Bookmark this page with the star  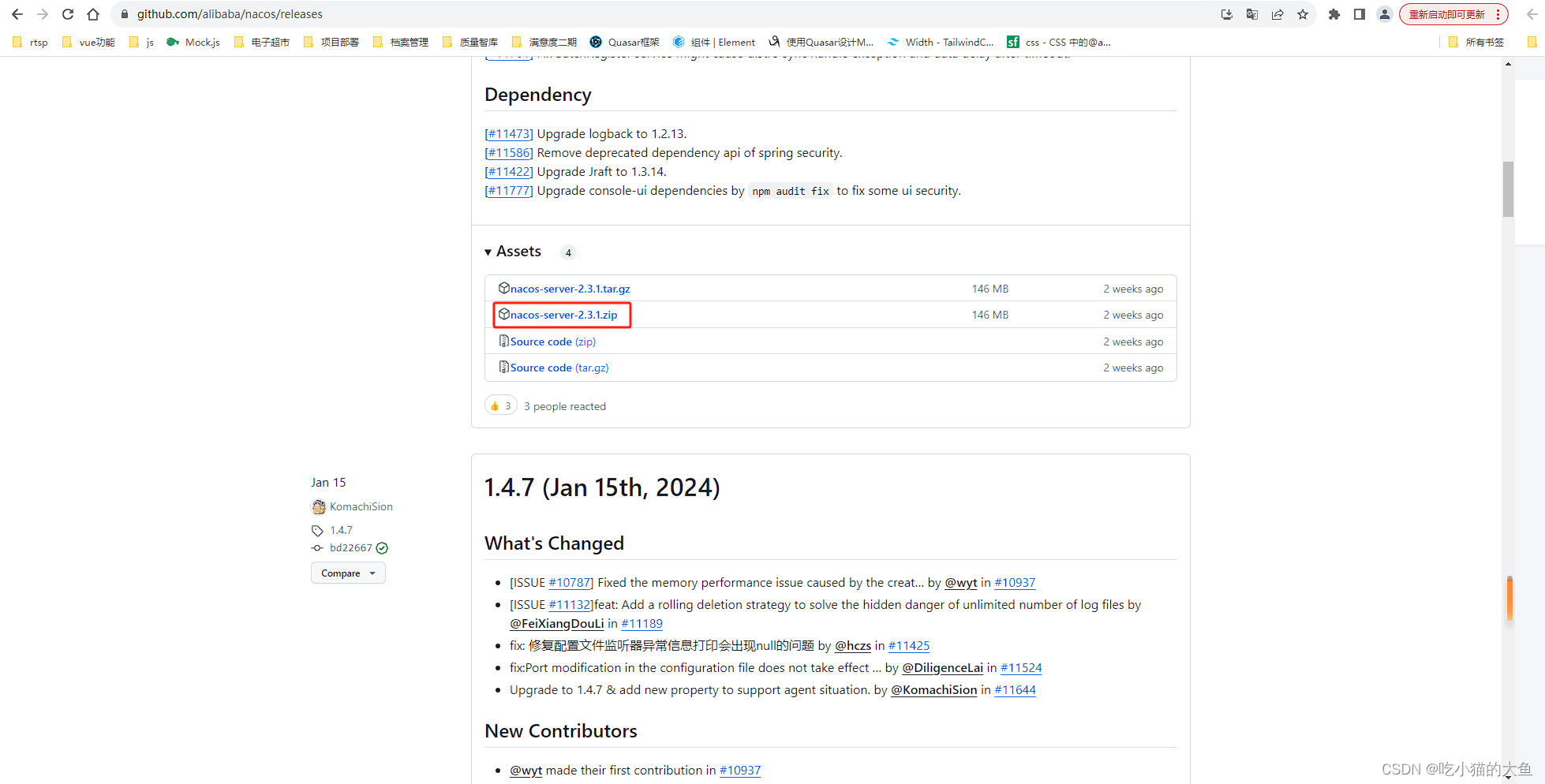tap(1303, 14)
